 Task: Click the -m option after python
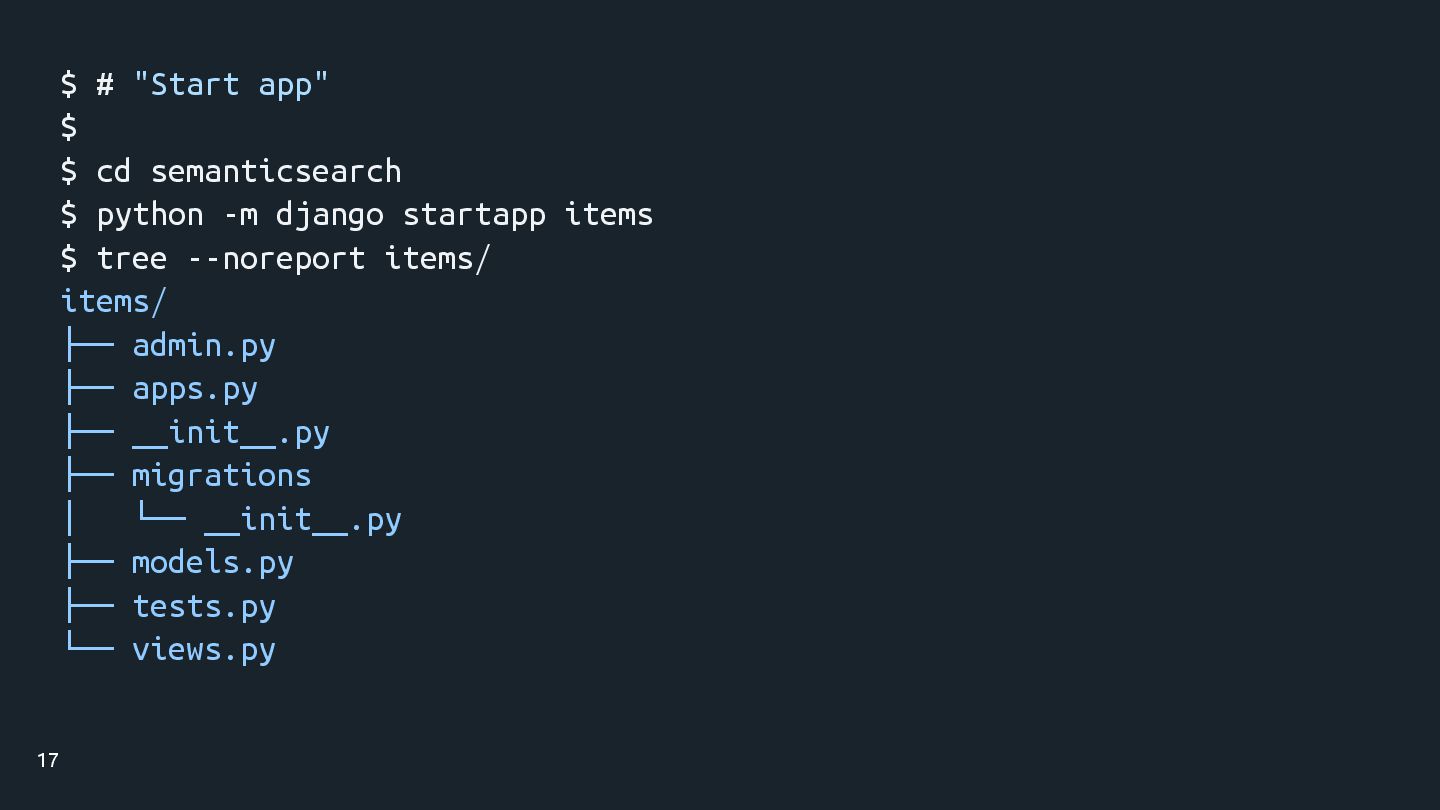[x=240, y=214]
